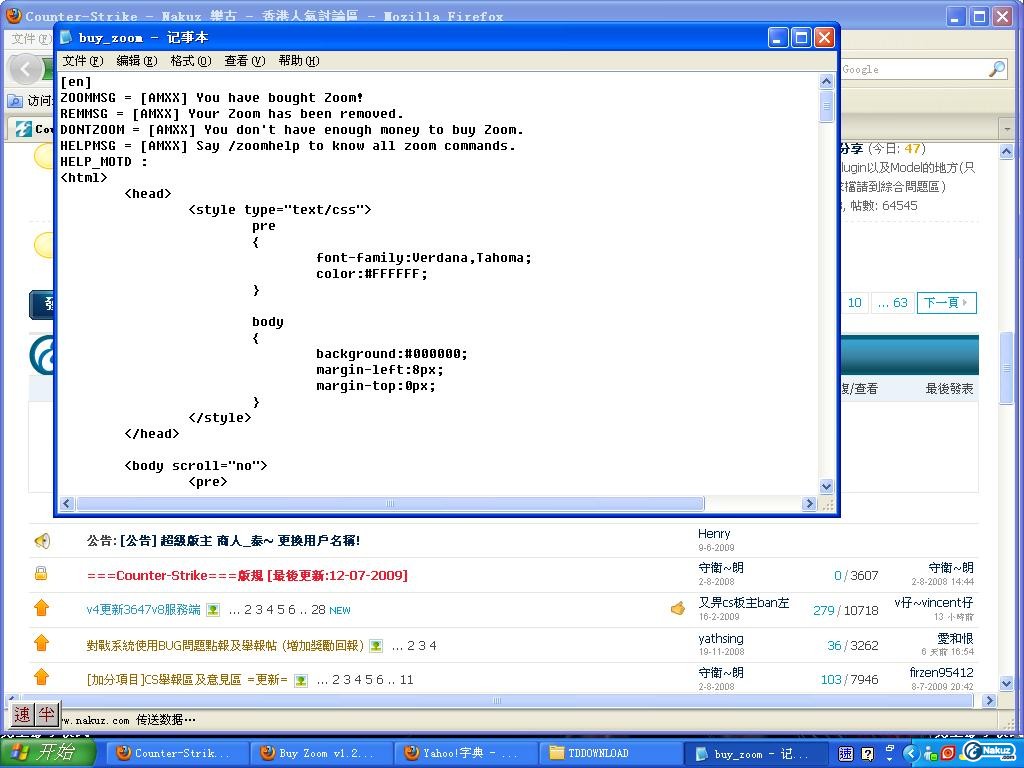Viewport: 1024px width, 768px height.
Task: Go to the 下一頁 next page link
Action: (946, 302)
